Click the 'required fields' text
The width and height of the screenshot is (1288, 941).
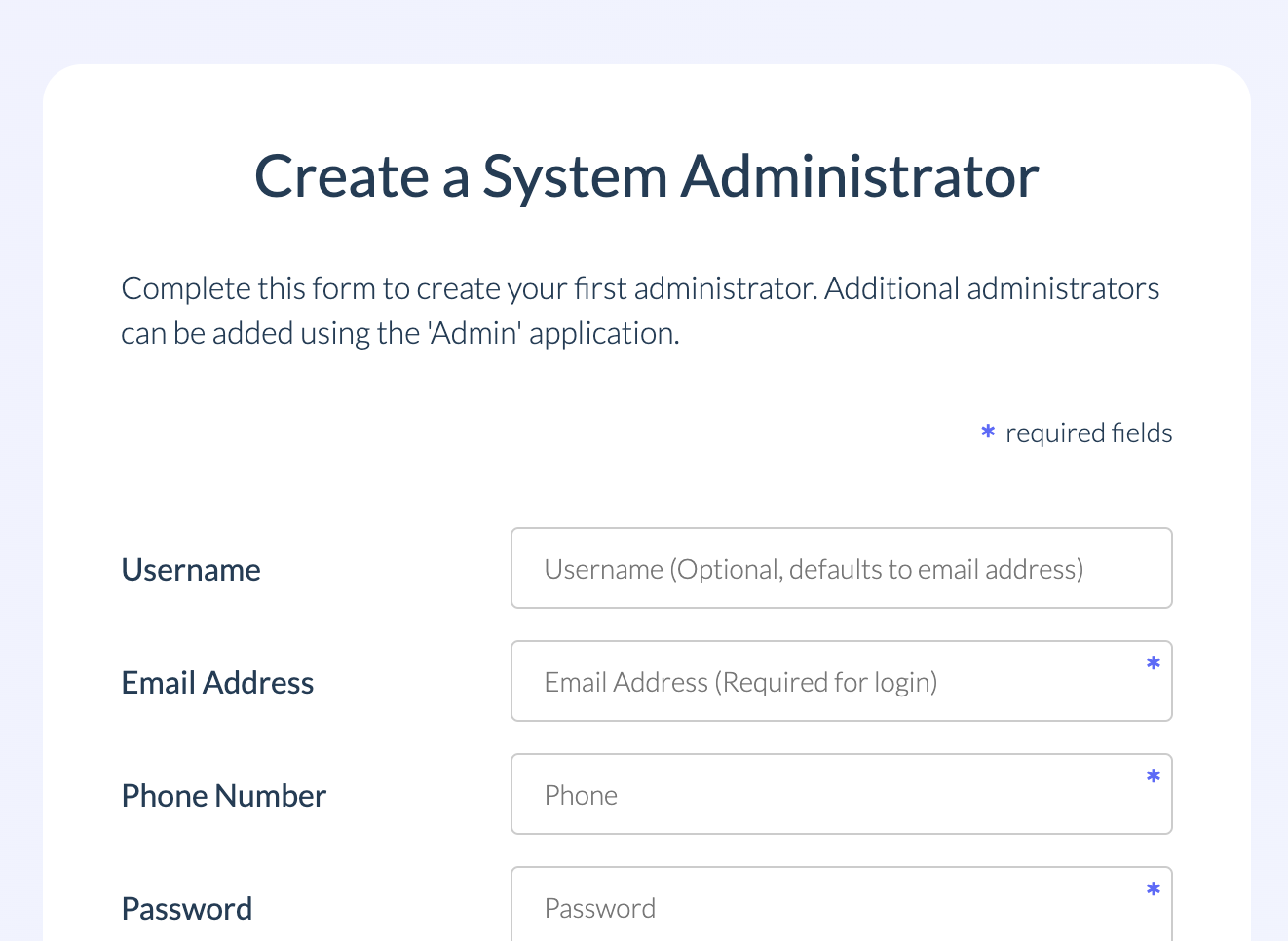1088,433
